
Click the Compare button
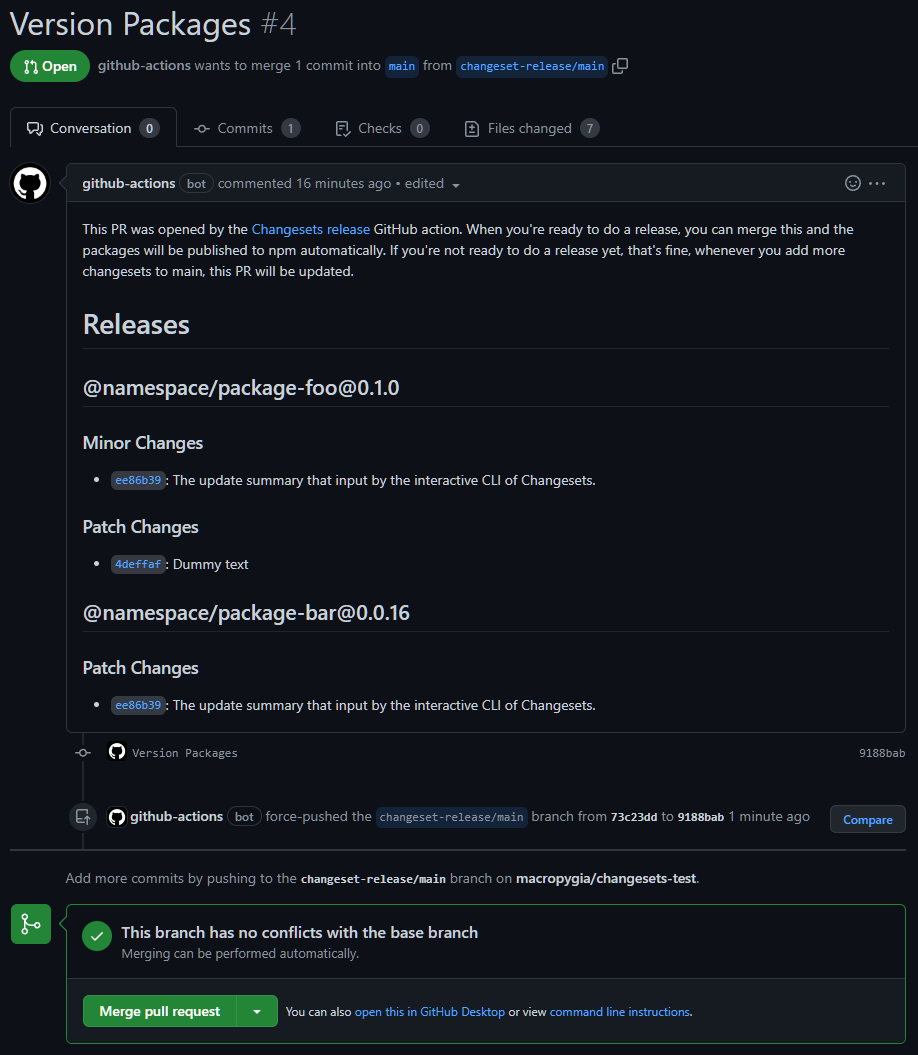(x=868, y=820)
